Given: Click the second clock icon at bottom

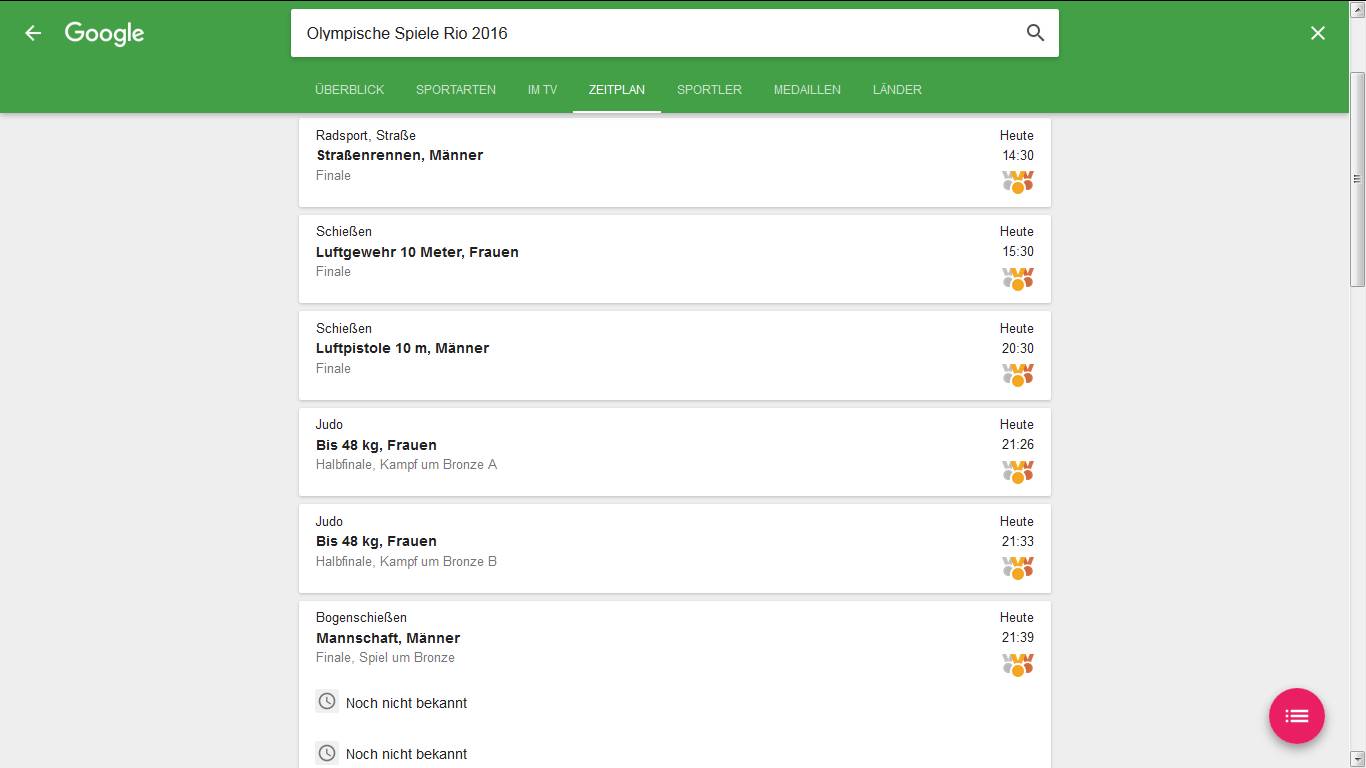Looking at the screenshot, I should point(327,753).
